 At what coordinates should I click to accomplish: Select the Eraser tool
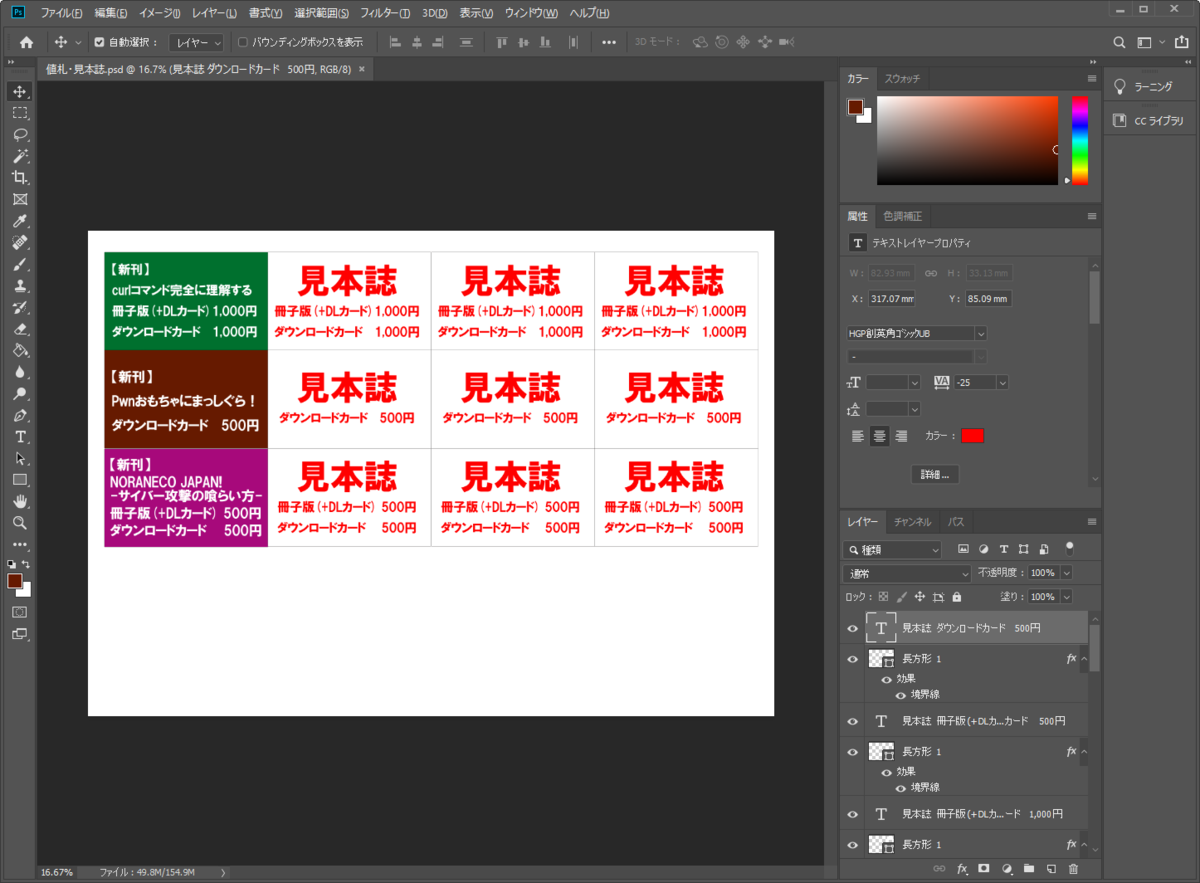(20, 329)
